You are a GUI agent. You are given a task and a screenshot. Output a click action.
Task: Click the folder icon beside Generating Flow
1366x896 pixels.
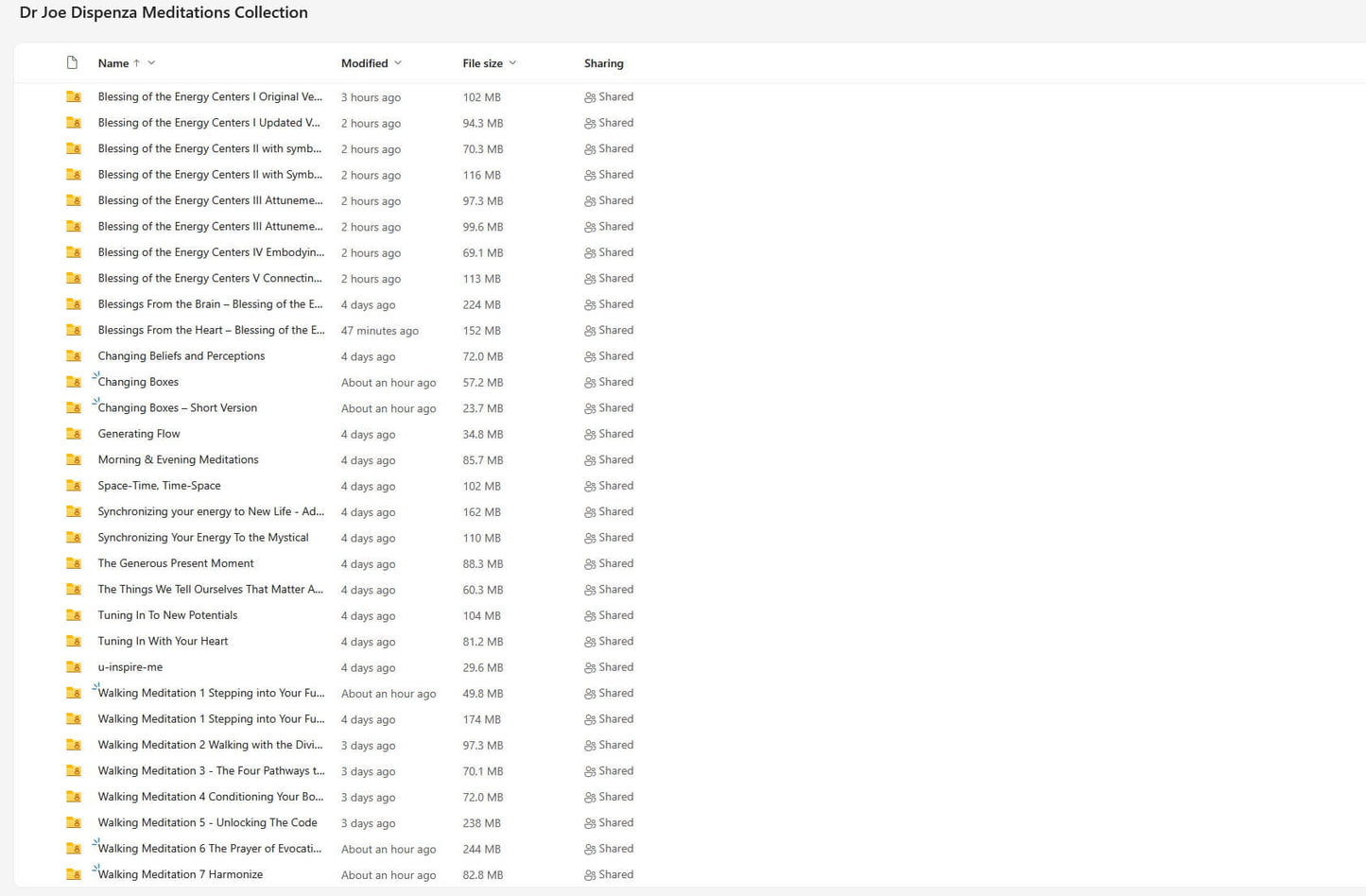pos(74,434)
